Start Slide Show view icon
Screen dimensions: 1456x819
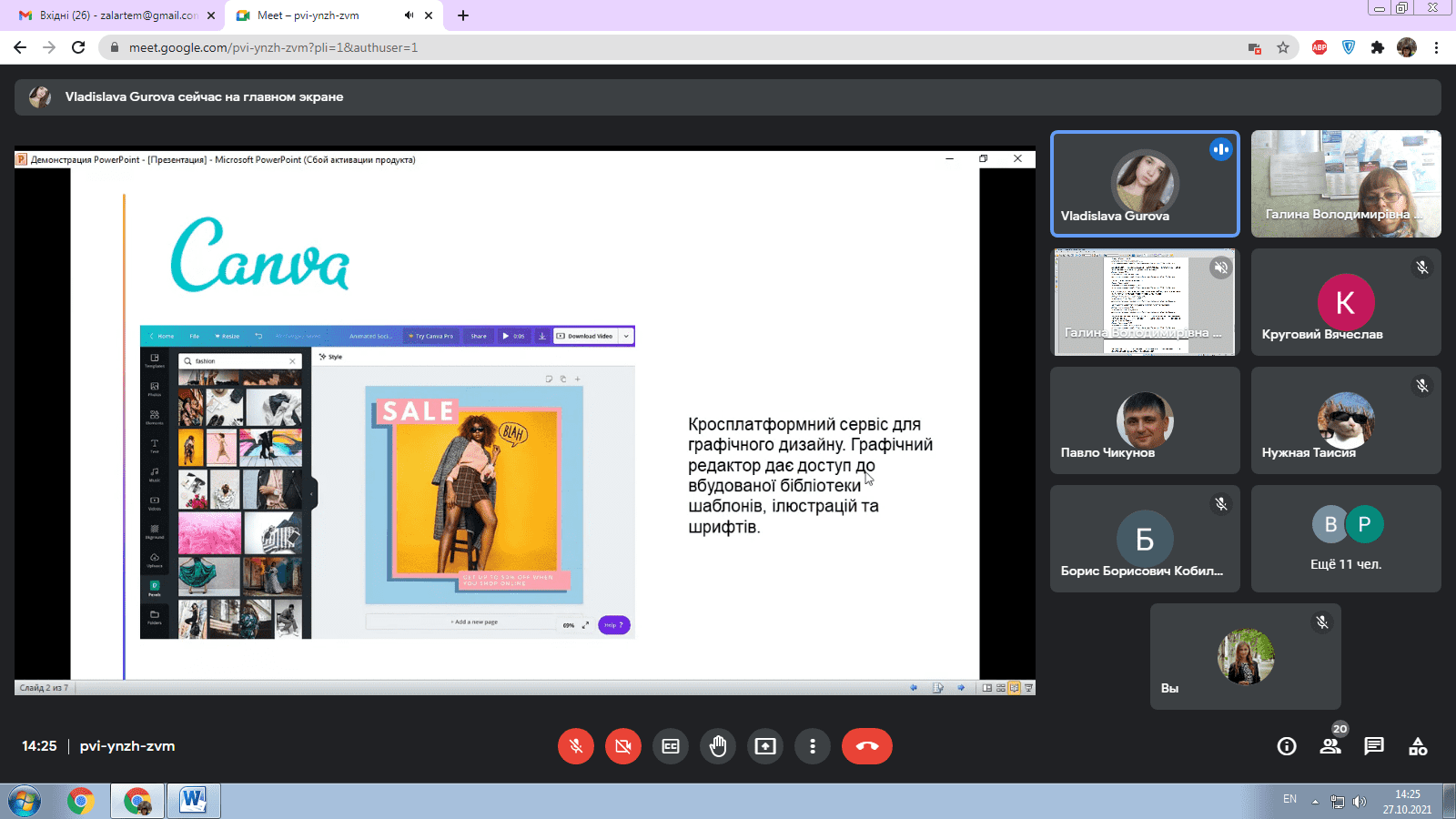pyautogui.click(x=1028, y=688)
